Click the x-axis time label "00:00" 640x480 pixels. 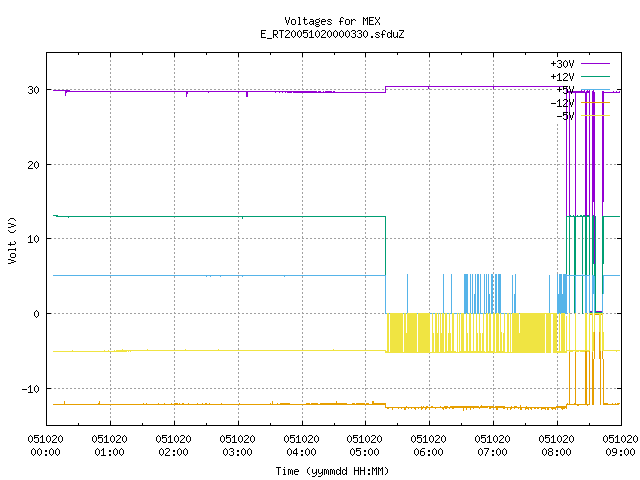coord(45,452)
